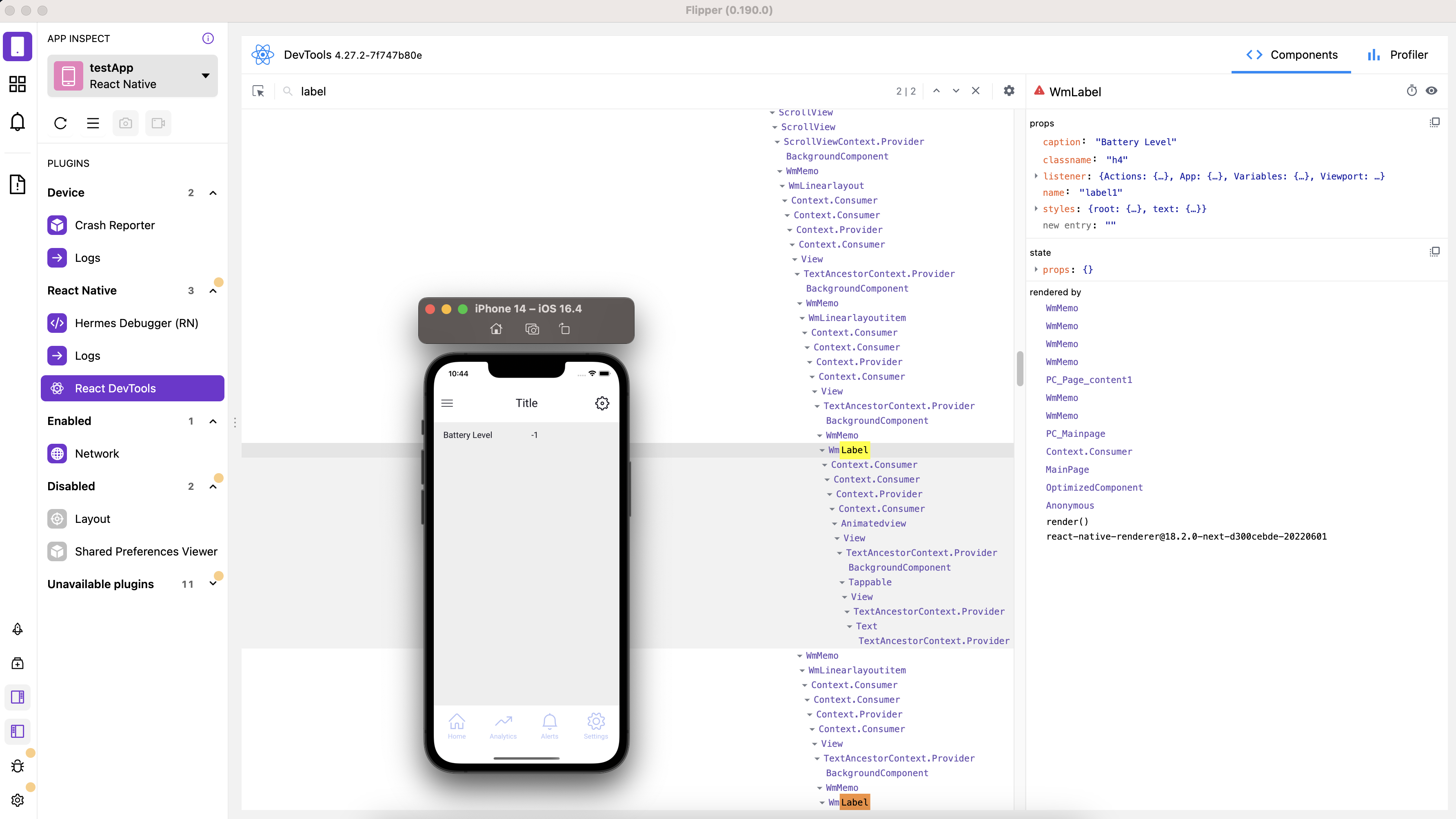
Task: Click the component search field containing label
Action: point(565,91)
